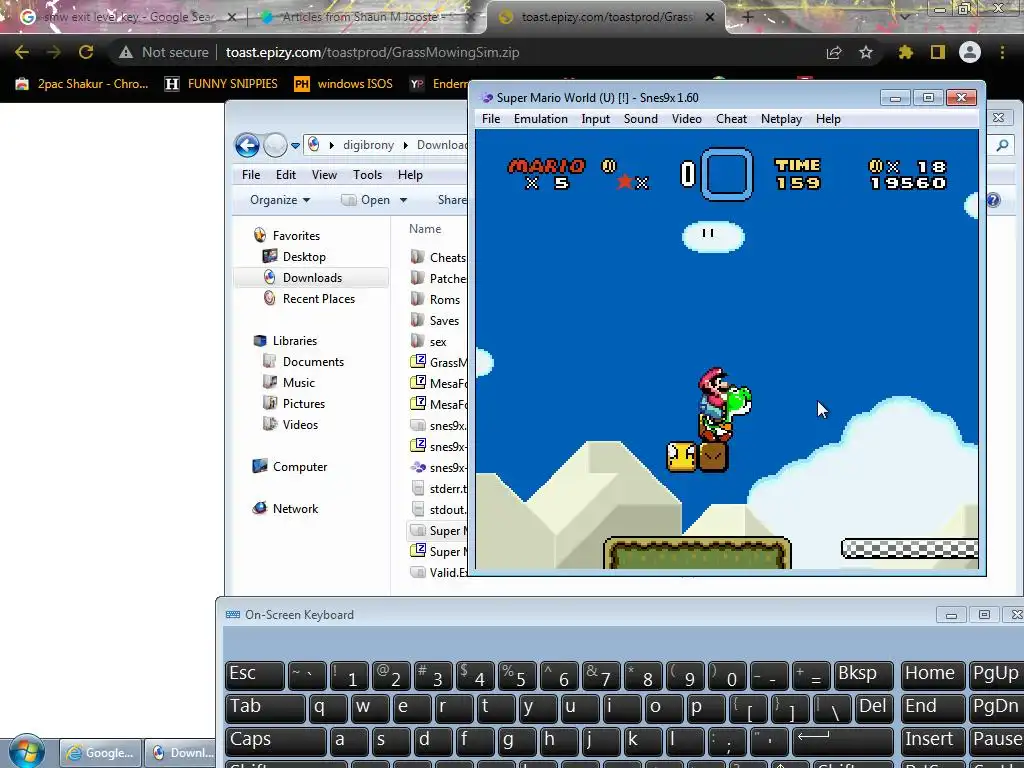Image resolution: width=1024 pixels, height=768 pixels.
Task: Click the Name column header
Action: click(x=425, y=229)
